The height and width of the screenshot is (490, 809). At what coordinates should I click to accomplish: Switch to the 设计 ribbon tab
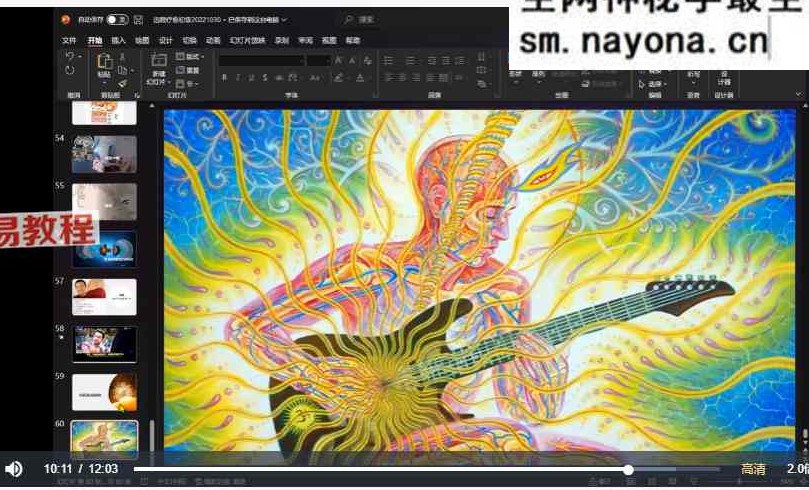166,40
